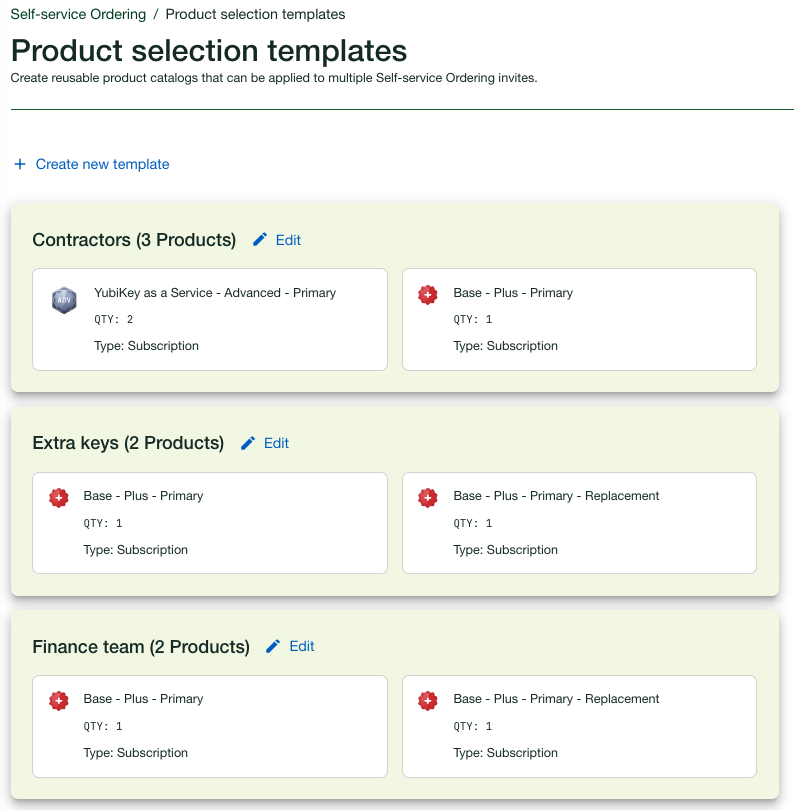Click the Base Plus Primary icon in Finance team

coord(59,701)
